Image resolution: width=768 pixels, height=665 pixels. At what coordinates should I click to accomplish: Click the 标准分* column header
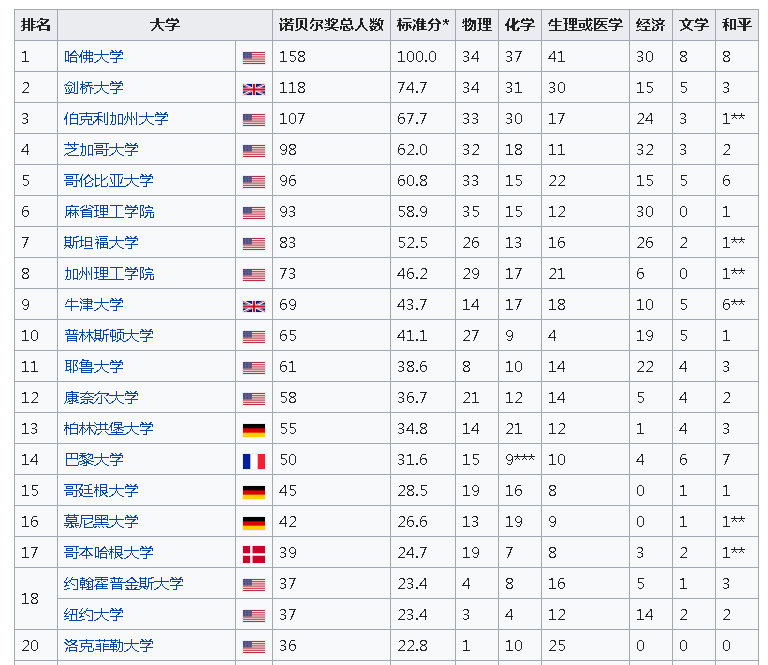coord(423,24)
